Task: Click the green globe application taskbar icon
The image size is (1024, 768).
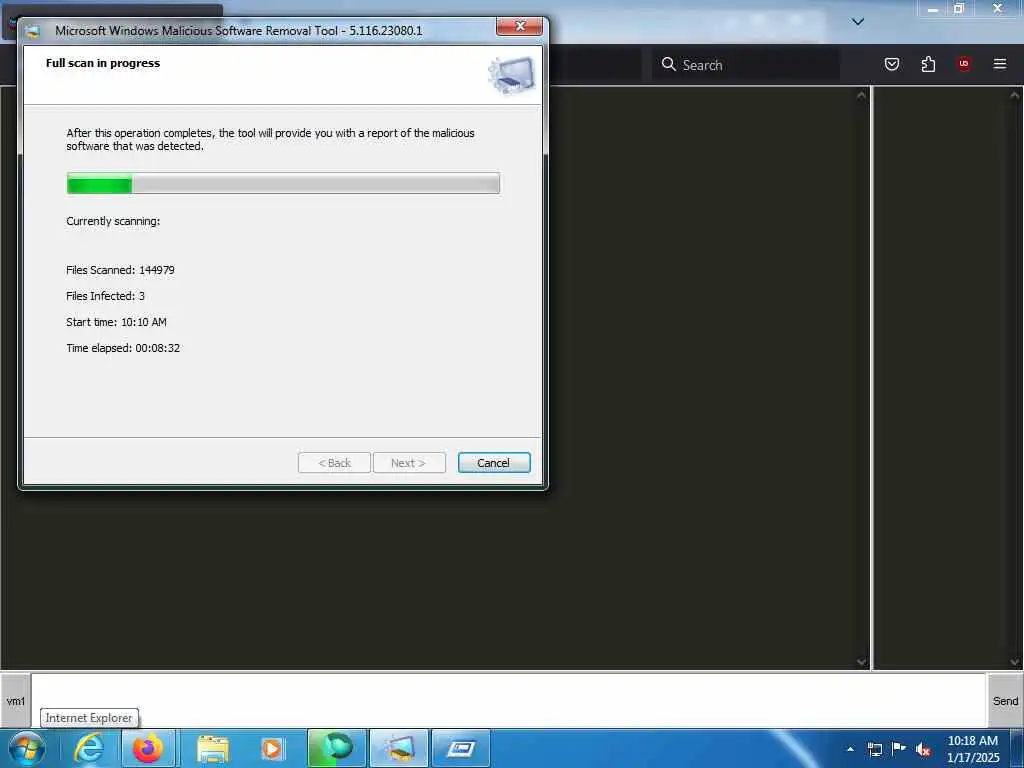Action: [336, 748]
